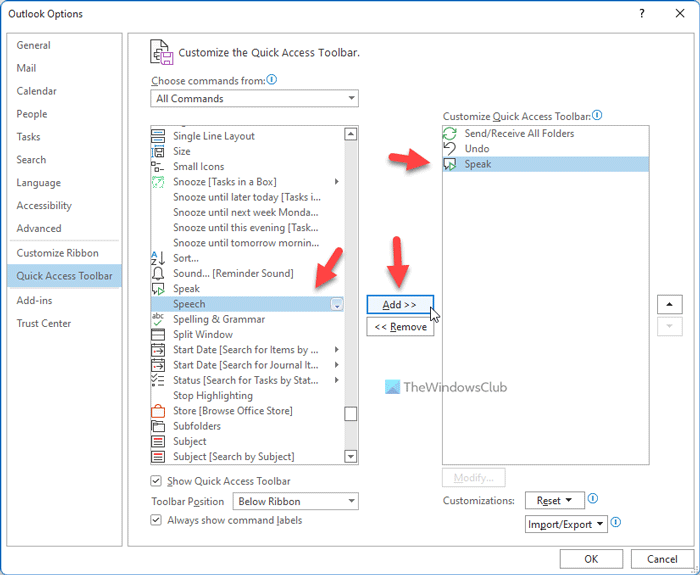
Task: Click Cancel to discard changes
Action: (x=662, y=559)
